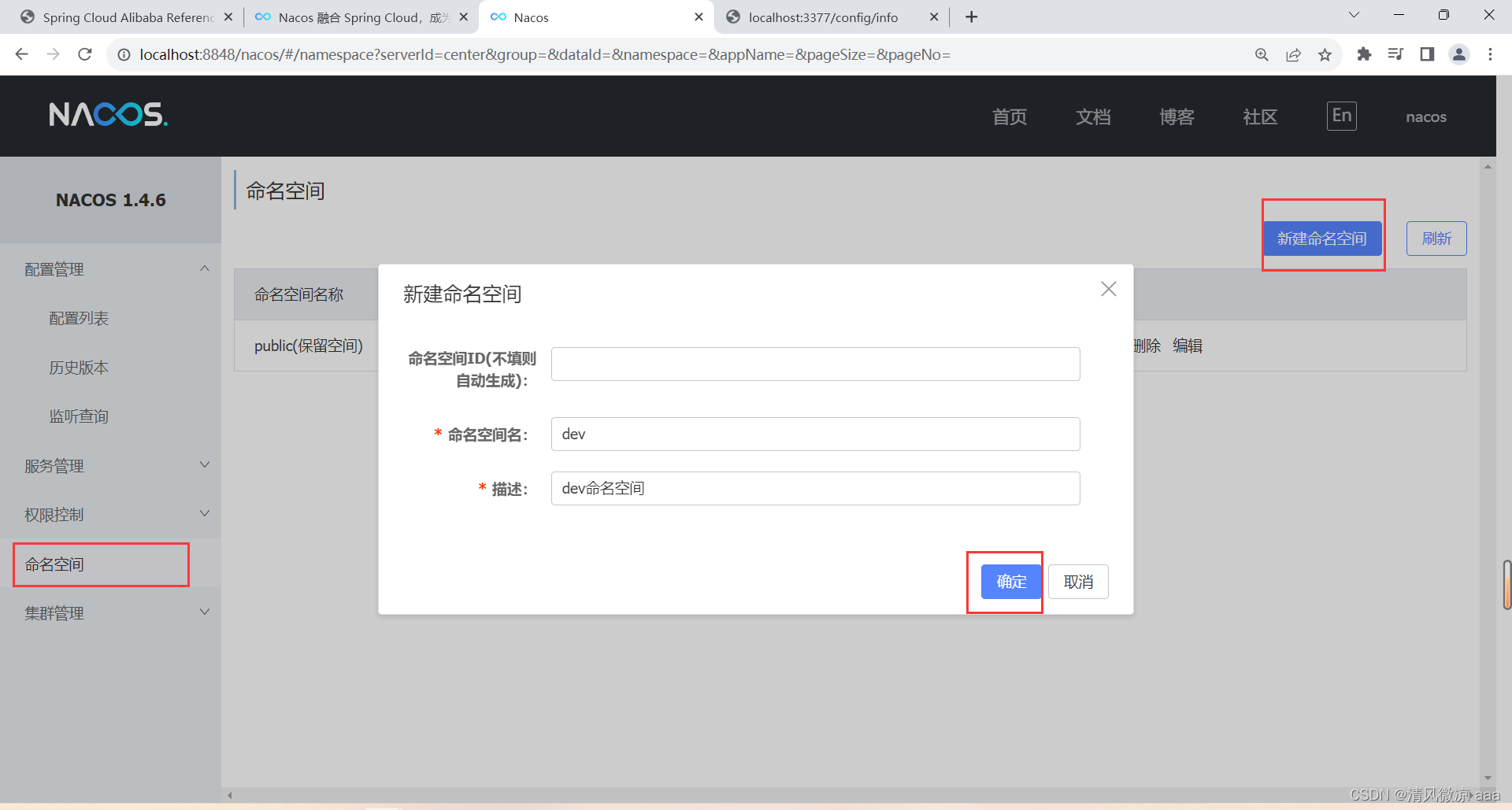Screen dimensions: 1512x810
Task: Focus the 命名空间名 field containing dev
Action: tap(815, 434)
